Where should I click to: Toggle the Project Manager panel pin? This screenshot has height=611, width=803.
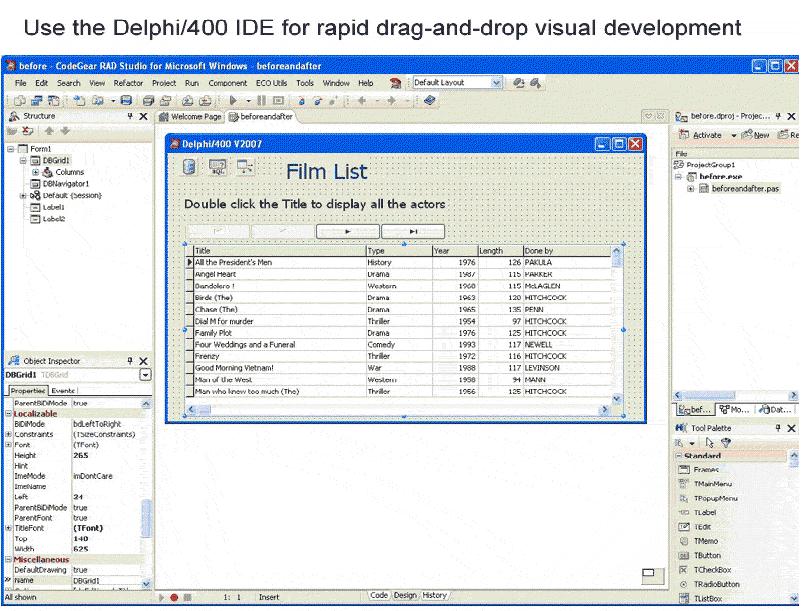point(778,116)
